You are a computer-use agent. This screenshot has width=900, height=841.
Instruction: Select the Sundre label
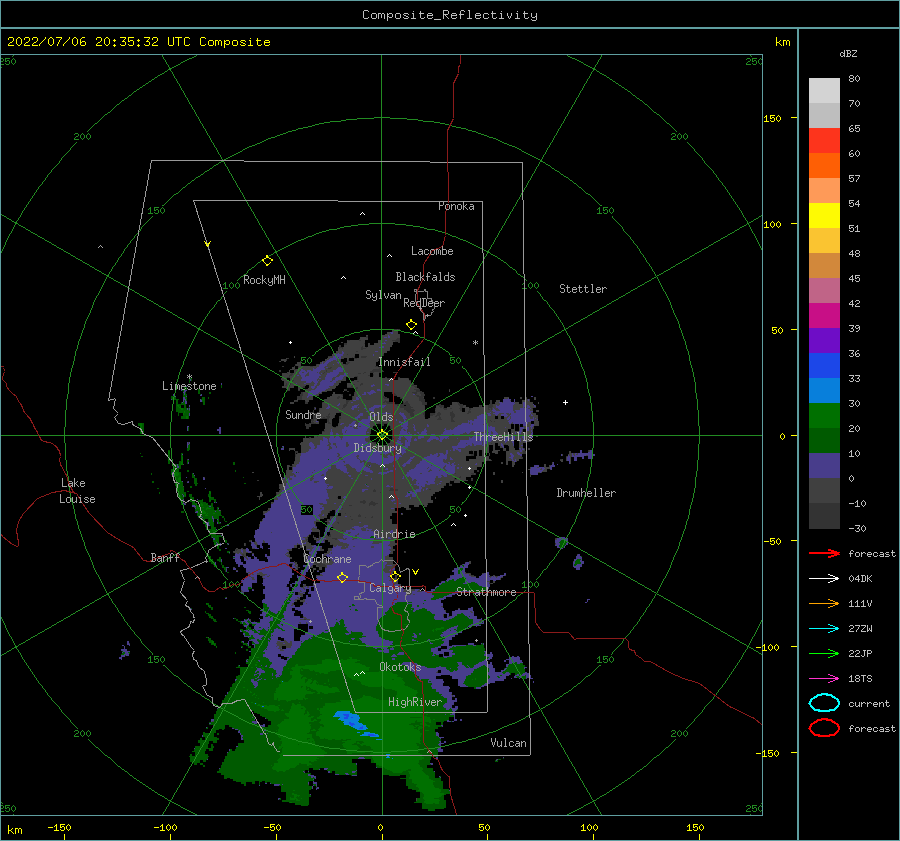[303, 414]
